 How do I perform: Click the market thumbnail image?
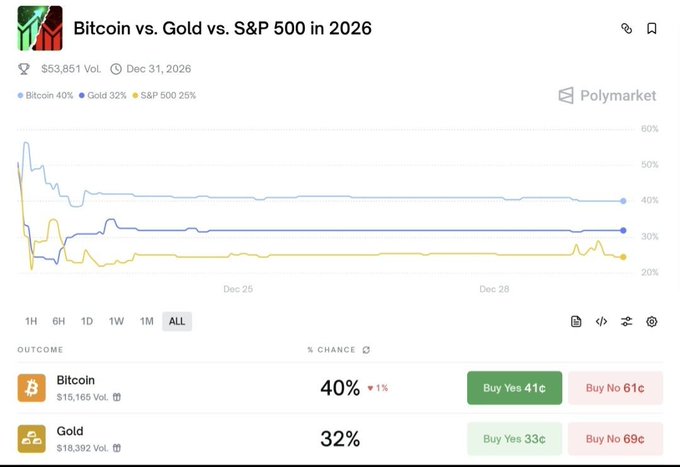tap(40, 28)
